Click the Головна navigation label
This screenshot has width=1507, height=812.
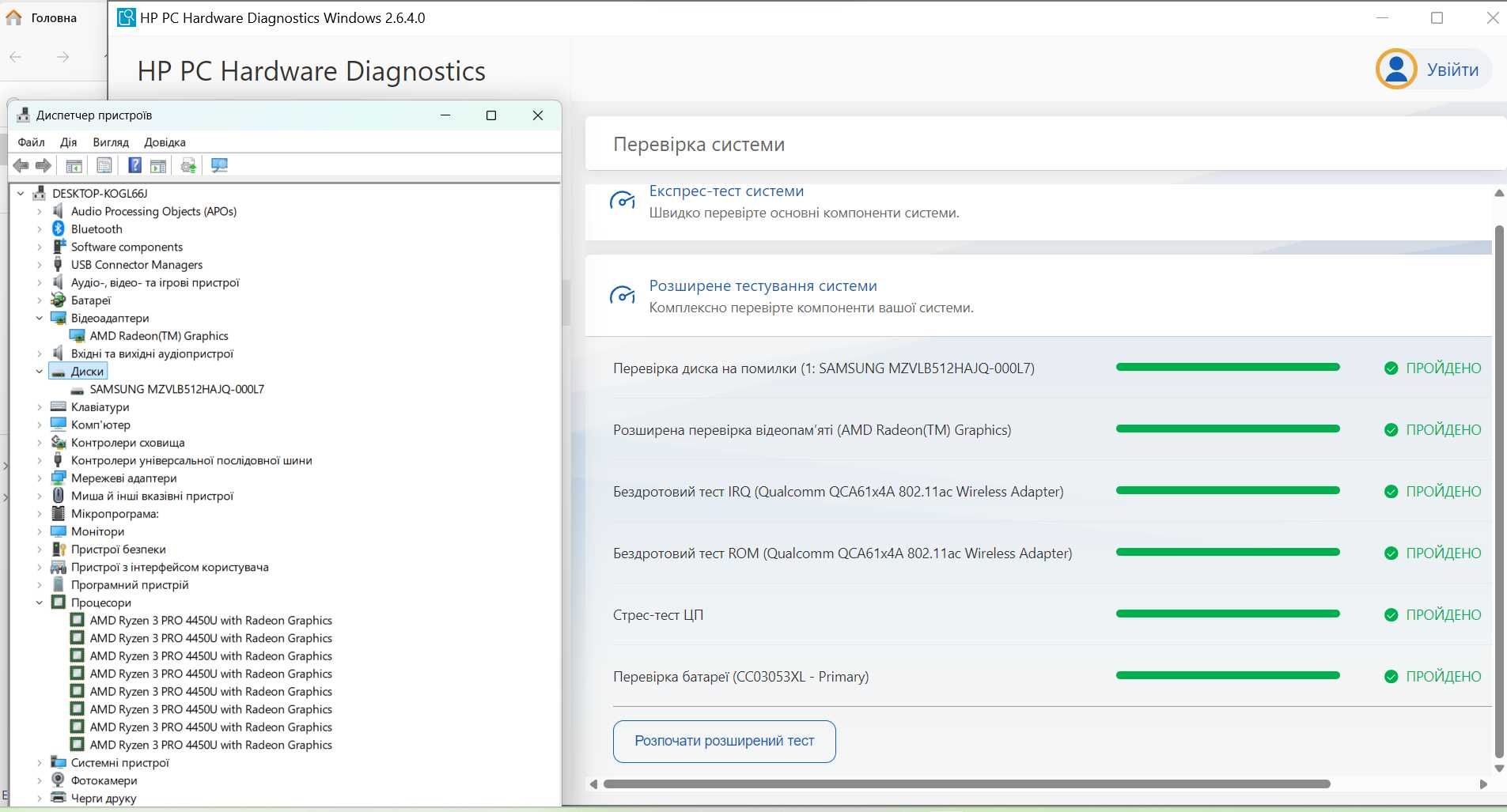point(54,17)
